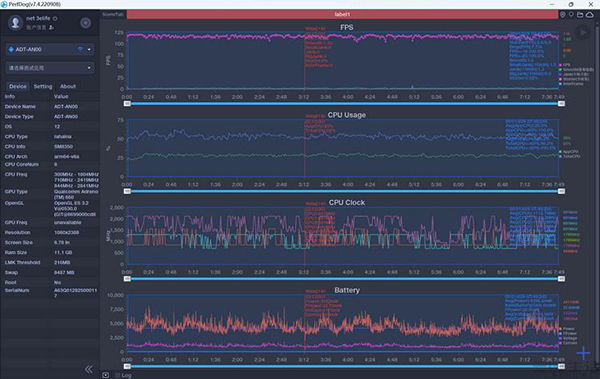Click the user avatar picture
600x379 pixels.
(16, 23)
